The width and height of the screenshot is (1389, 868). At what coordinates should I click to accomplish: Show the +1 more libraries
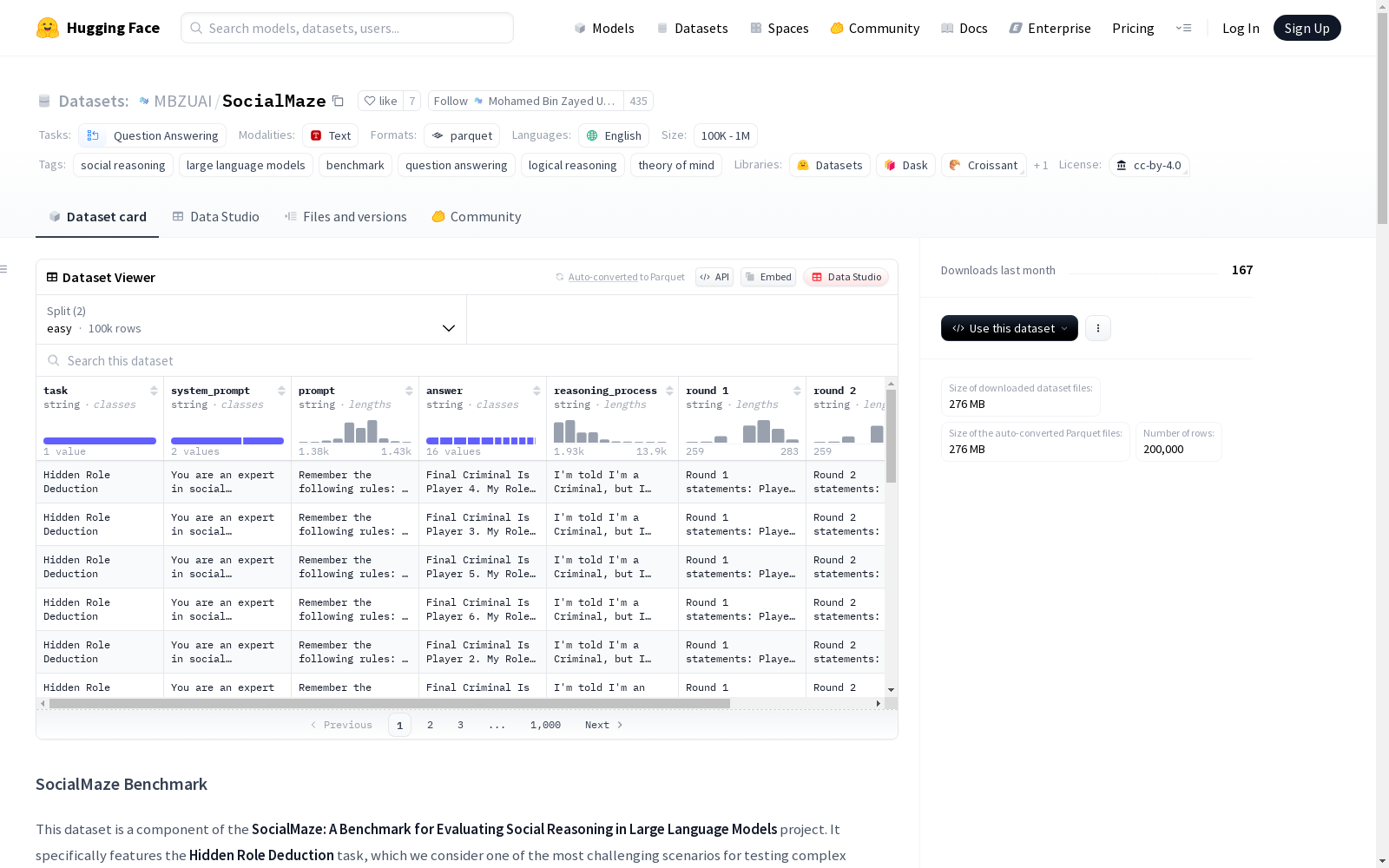[1041, 165]
